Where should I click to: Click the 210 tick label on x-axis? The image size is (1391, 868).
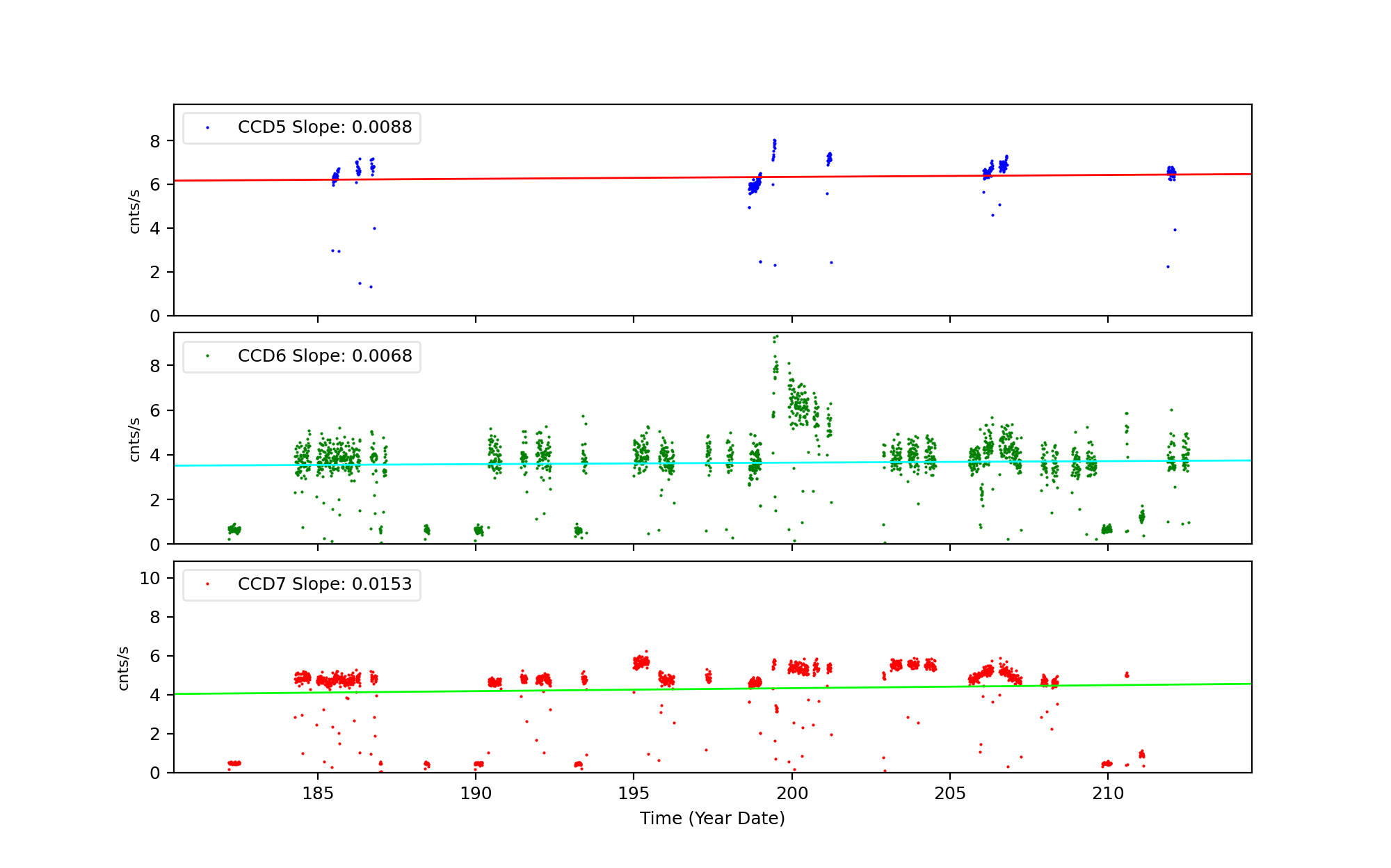tap(1107, 794)
